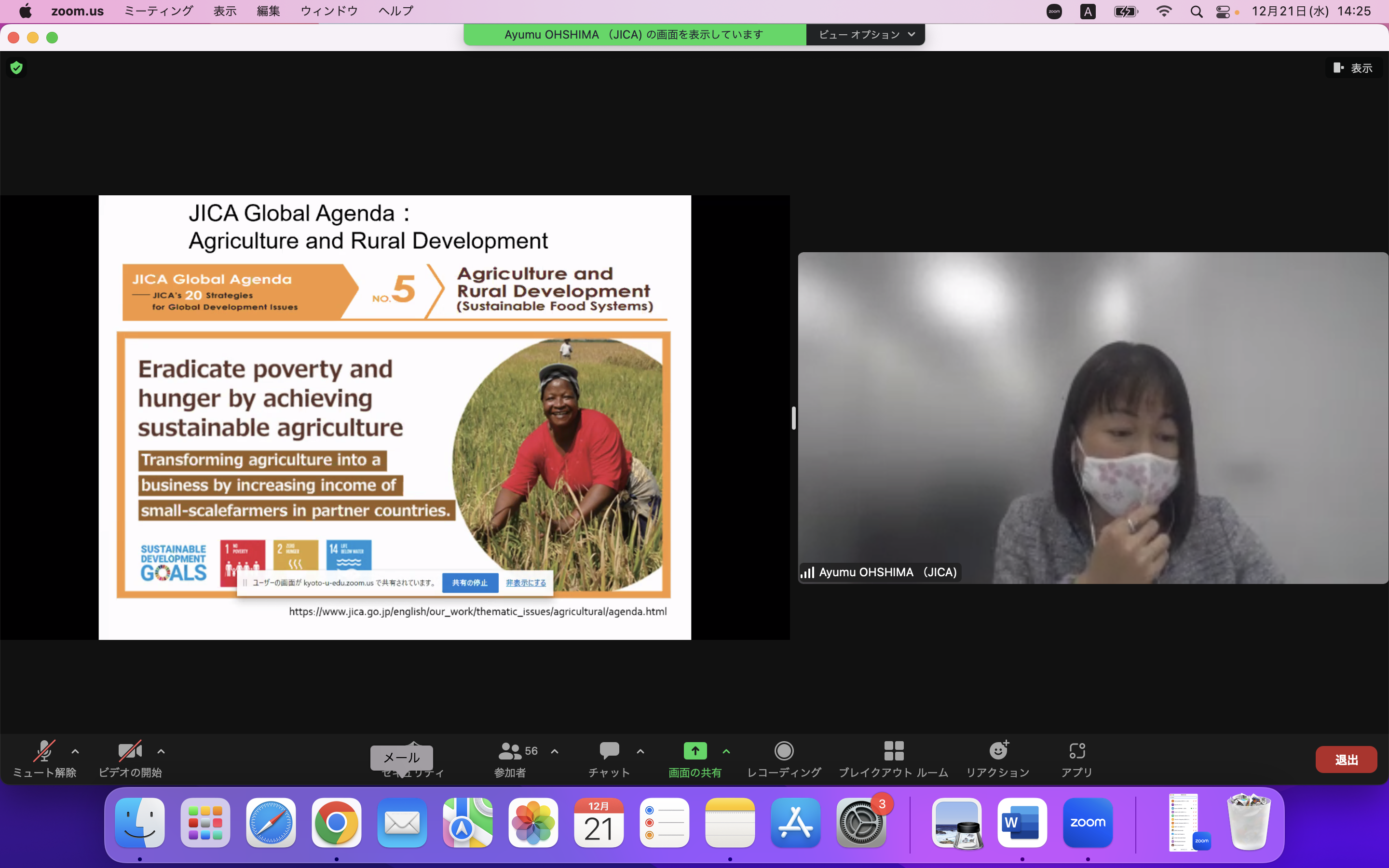Open Launchpad from the Dock
1389x868 pixels.
[x=205, y=823]
